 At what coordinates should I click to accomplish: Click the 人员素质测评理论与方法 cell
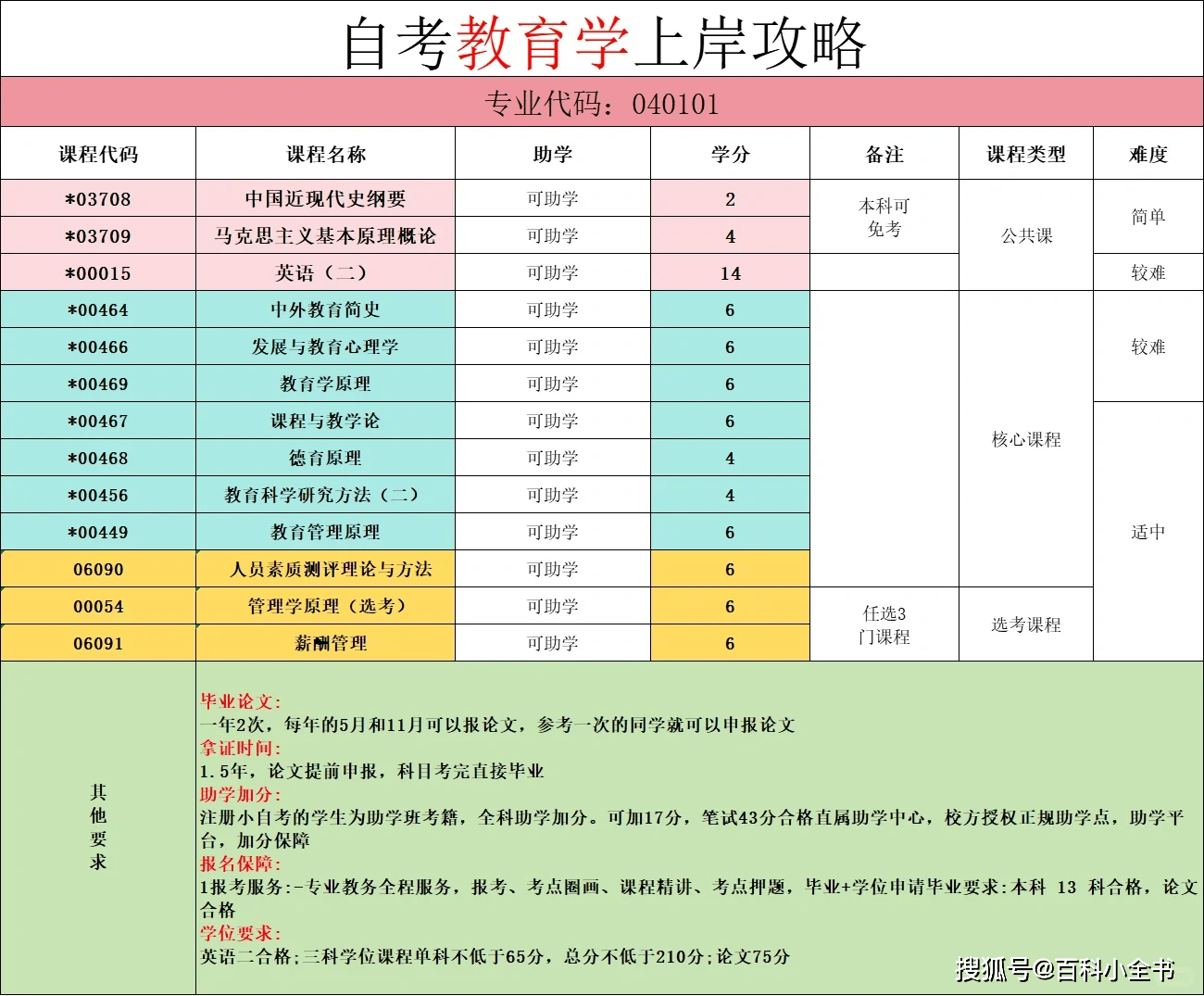click(x=326, y=569)
